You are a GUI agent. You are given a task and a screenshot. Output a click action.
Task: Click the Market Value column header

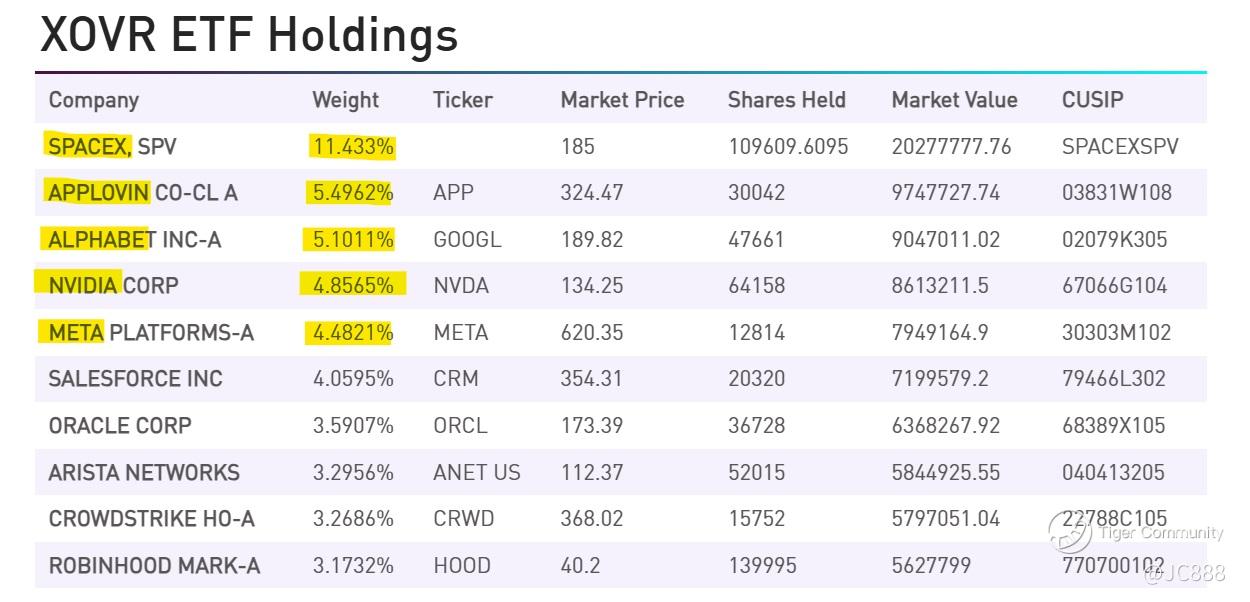click(954, 100)
